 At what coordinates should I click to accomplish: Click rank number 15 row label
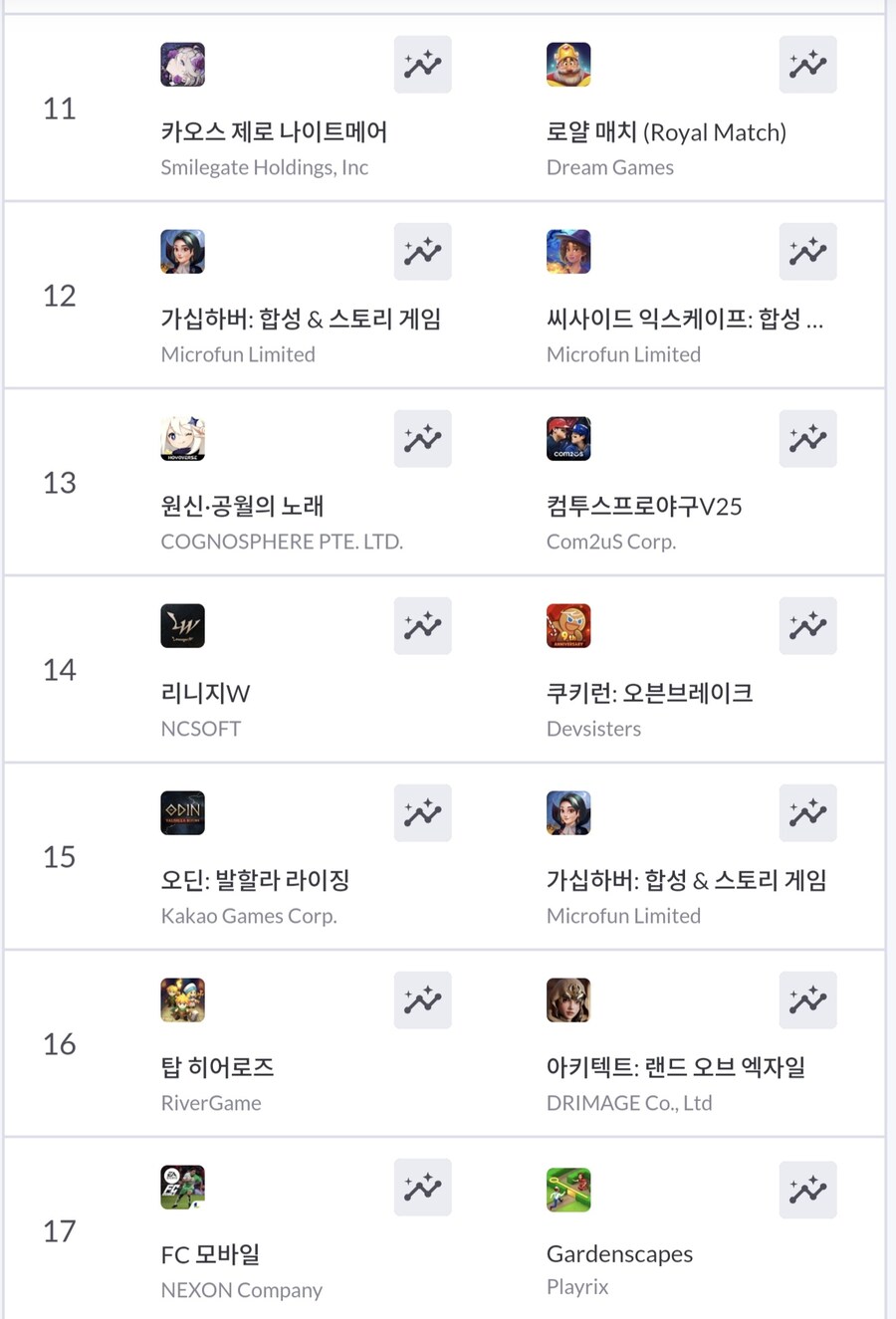[59, 857]
